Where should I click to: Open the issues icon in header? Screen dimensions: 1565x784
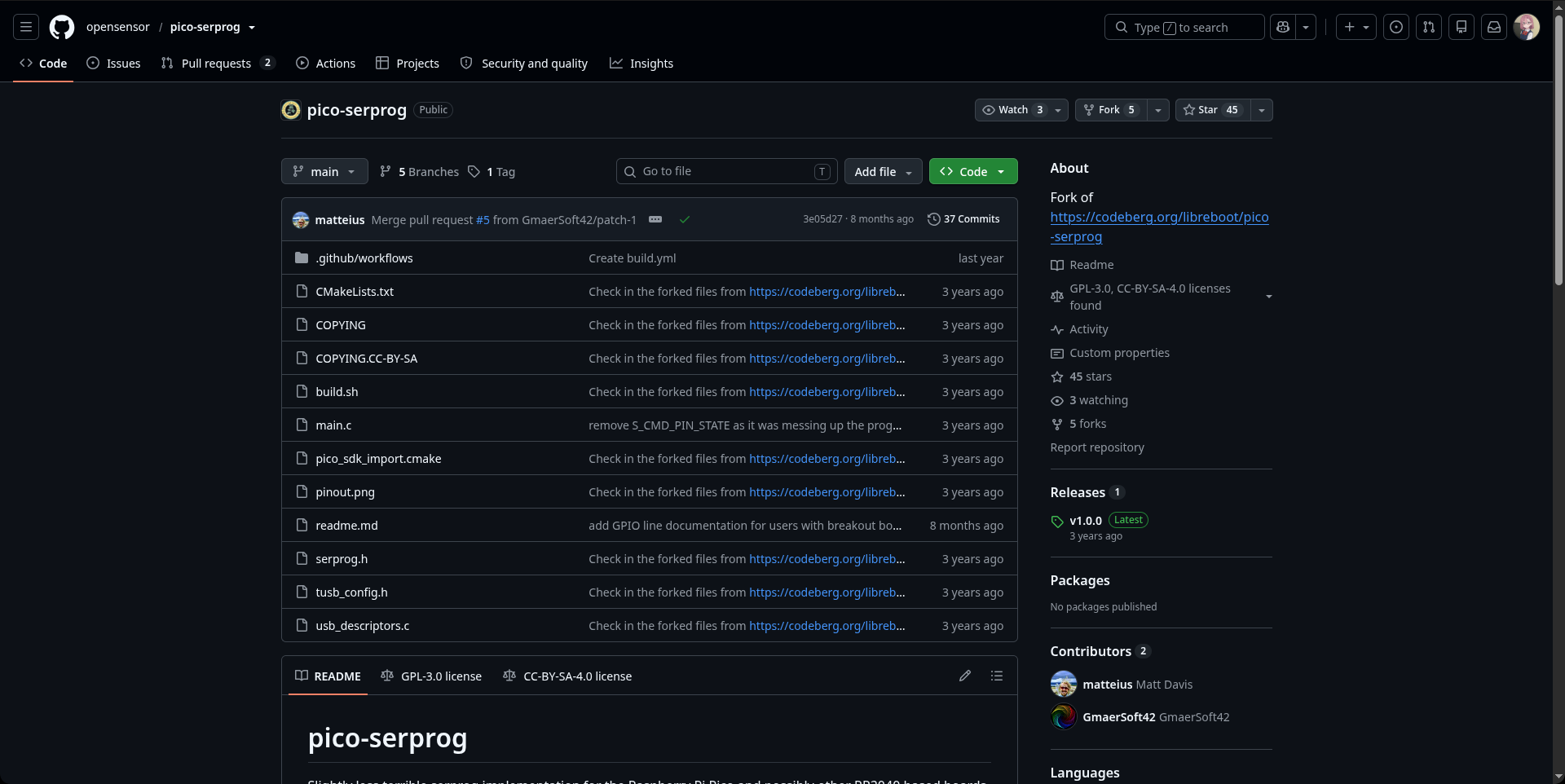[x=1396, y=27]
